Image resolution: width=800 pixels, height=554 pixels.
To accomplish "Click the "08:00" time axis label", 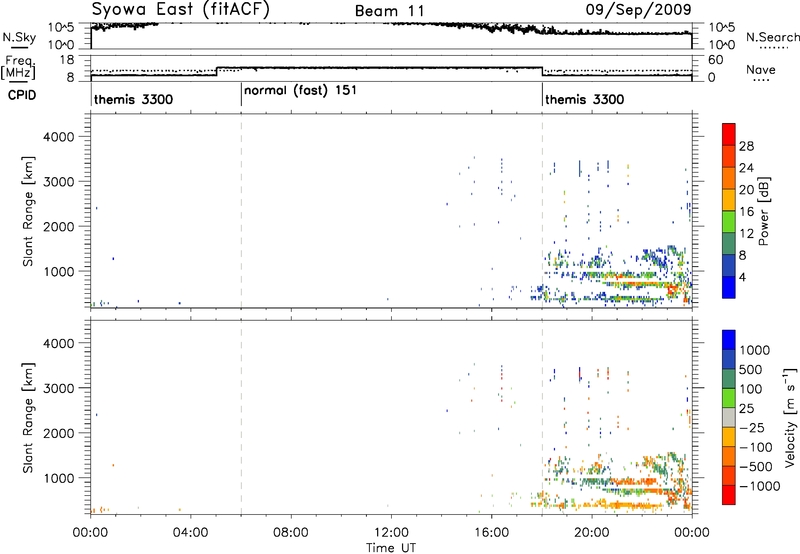I will click(290, 533).
